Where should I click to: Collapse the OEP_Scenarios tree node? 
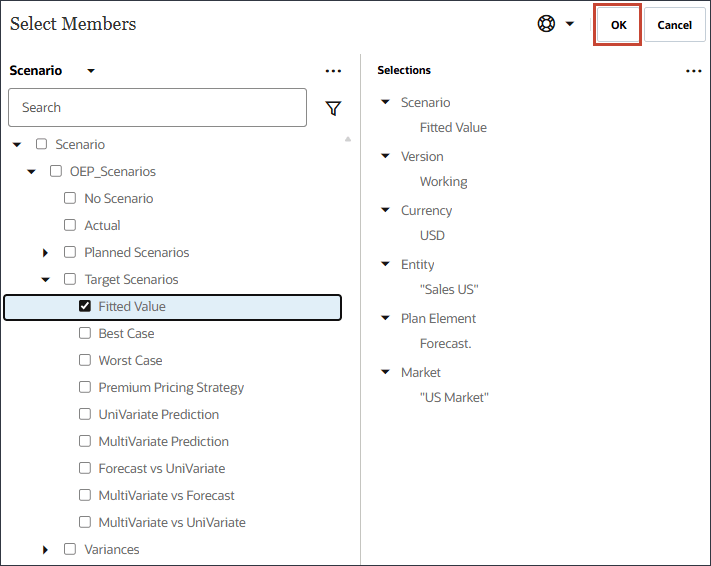(32, 172)
